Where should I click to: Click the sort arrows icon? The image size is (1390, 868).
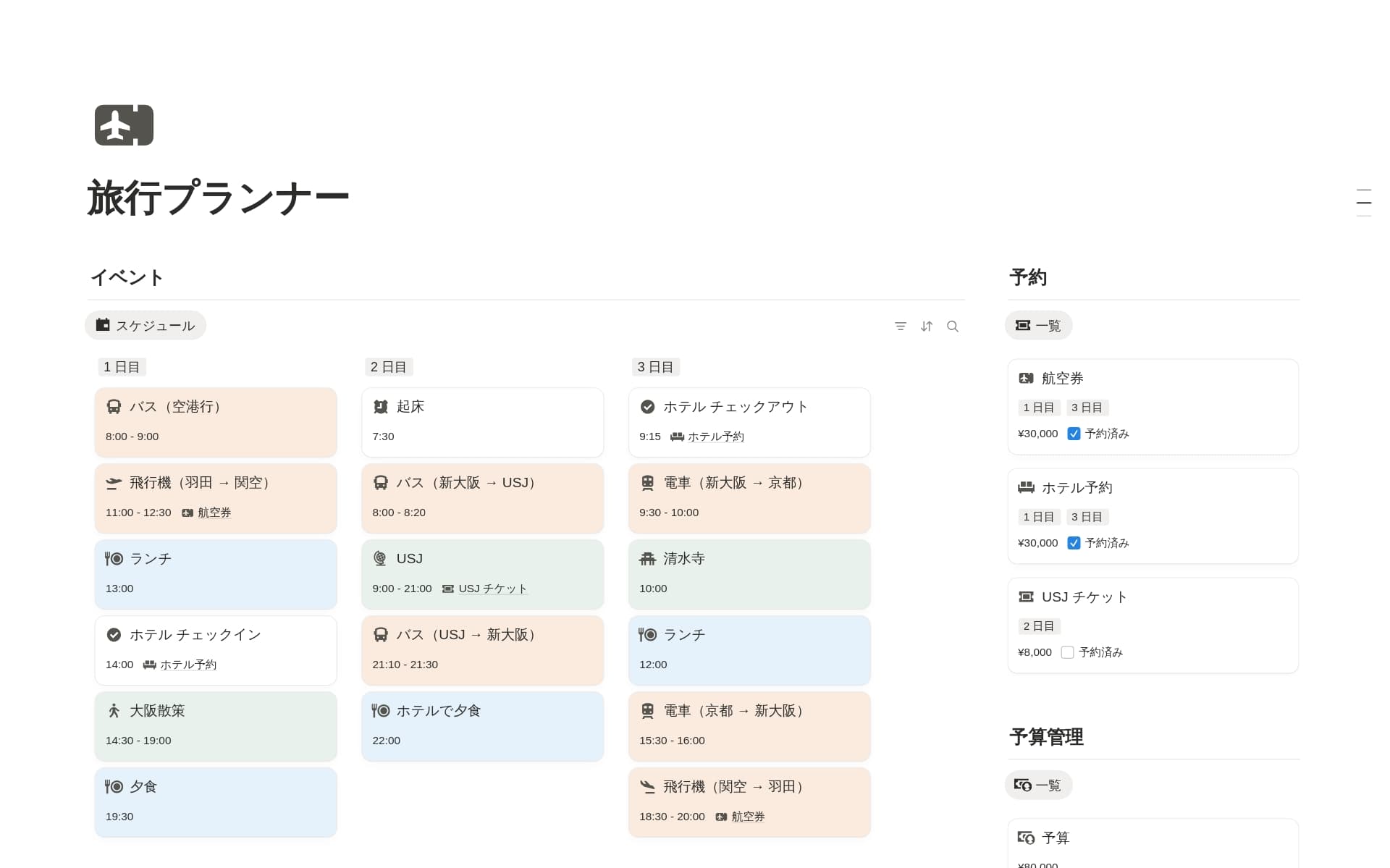[927, 326]
